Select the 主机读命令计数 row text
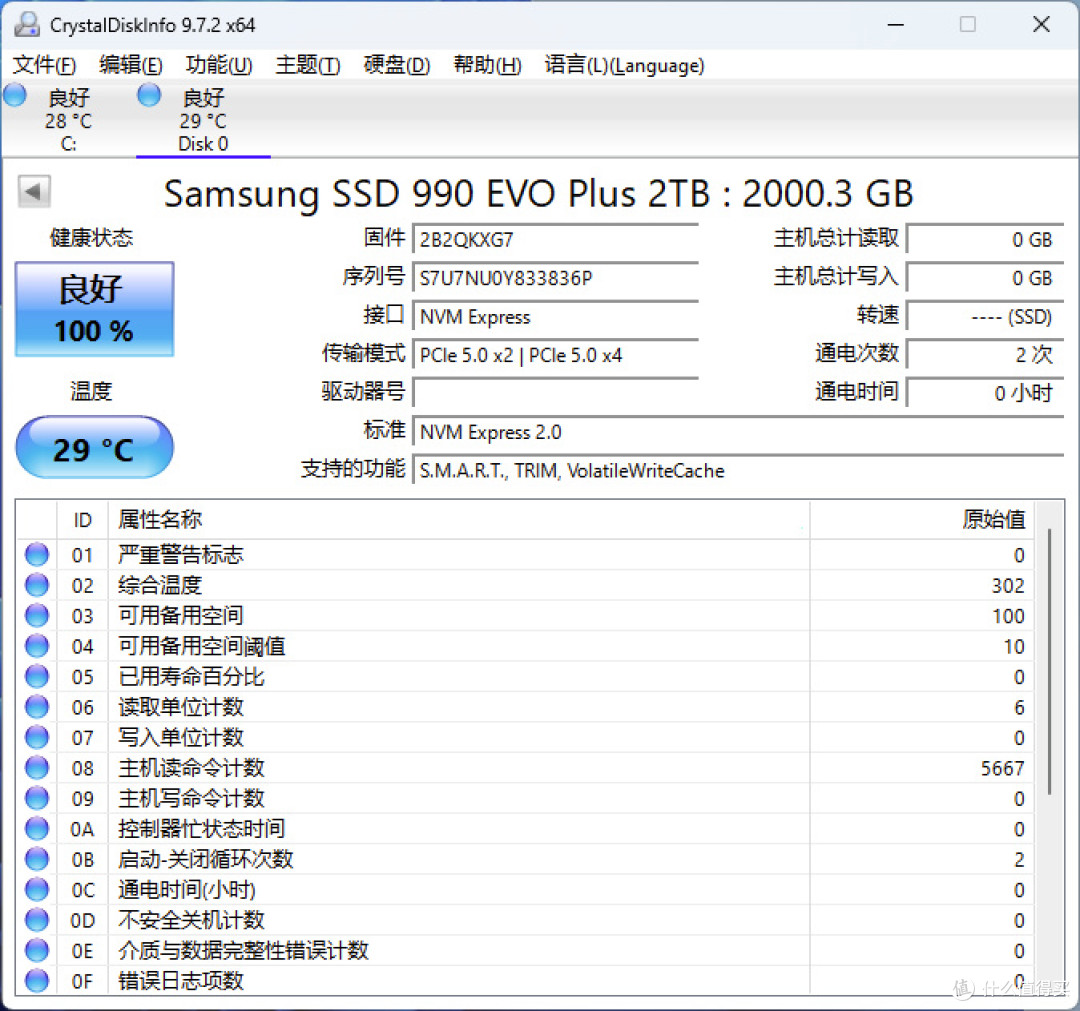This screenshot has width=1080, height=1011. 191,768
